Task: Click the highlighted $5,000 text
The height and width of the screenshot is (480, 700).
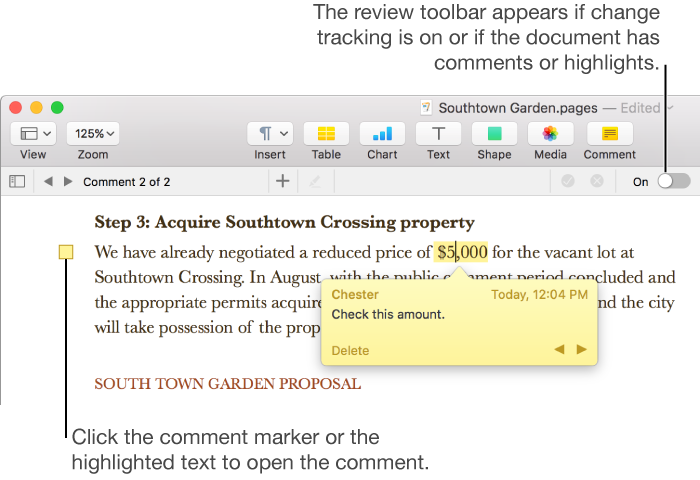Action: point(461,252)
